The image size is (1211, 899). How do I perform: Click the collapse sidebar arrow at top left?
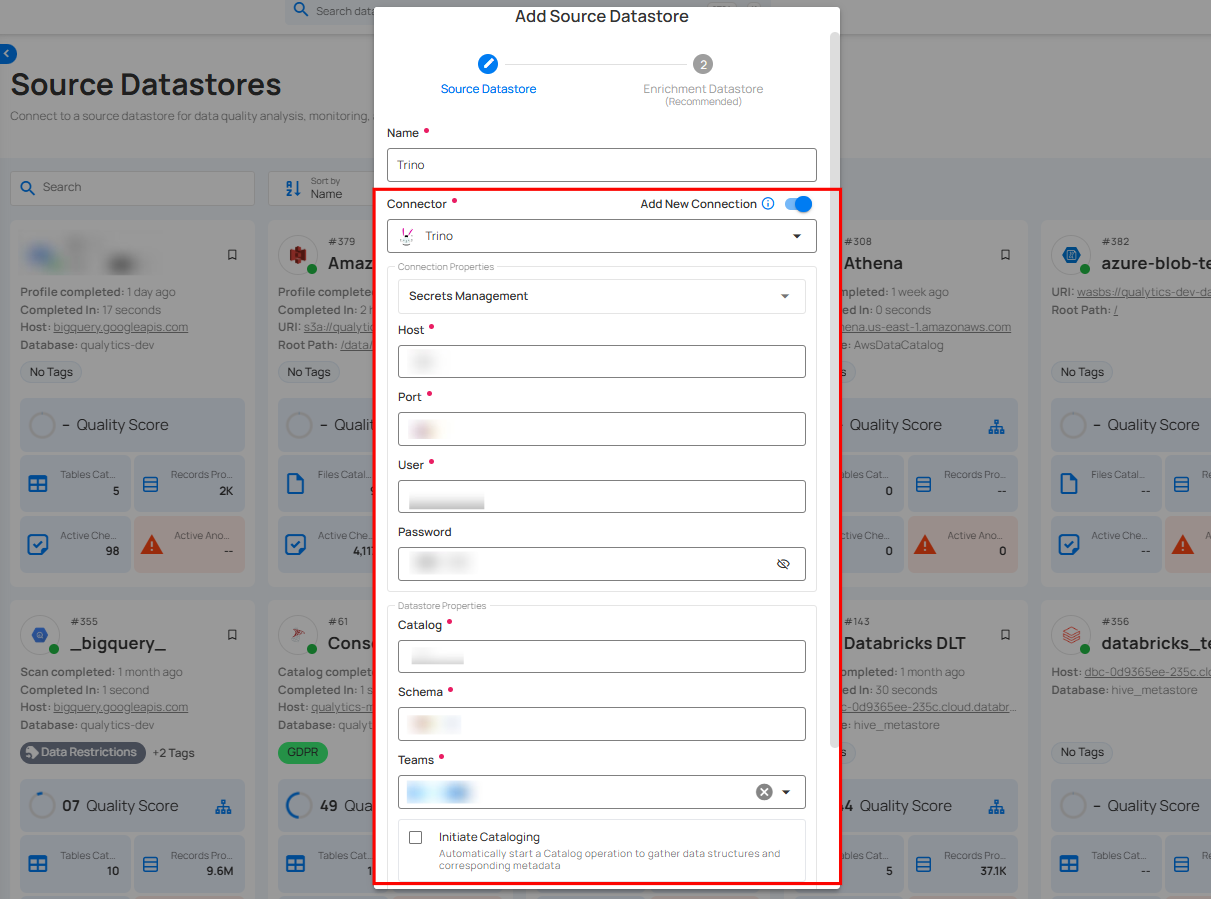tap(8, 54)
